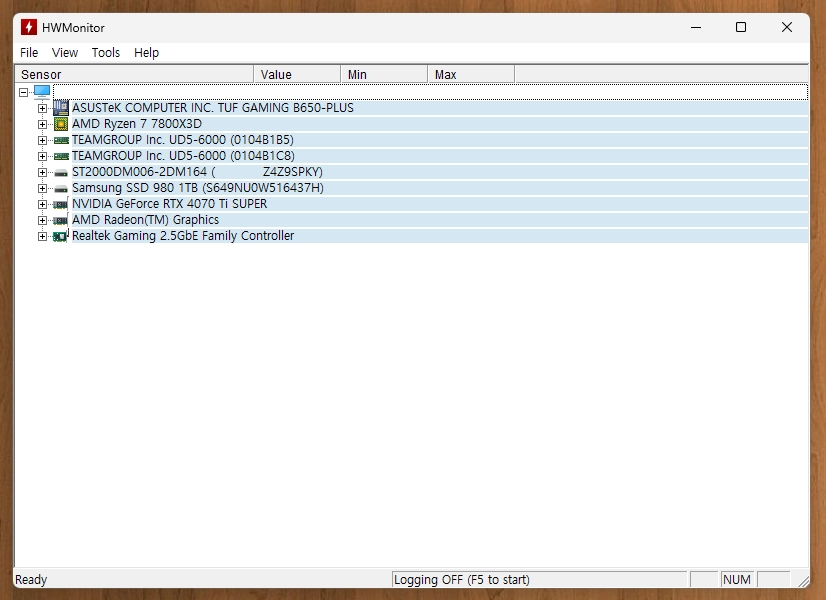Click the Realtek network controller icon
Screen dimensions: 826x600
click(x=61, y=236)
